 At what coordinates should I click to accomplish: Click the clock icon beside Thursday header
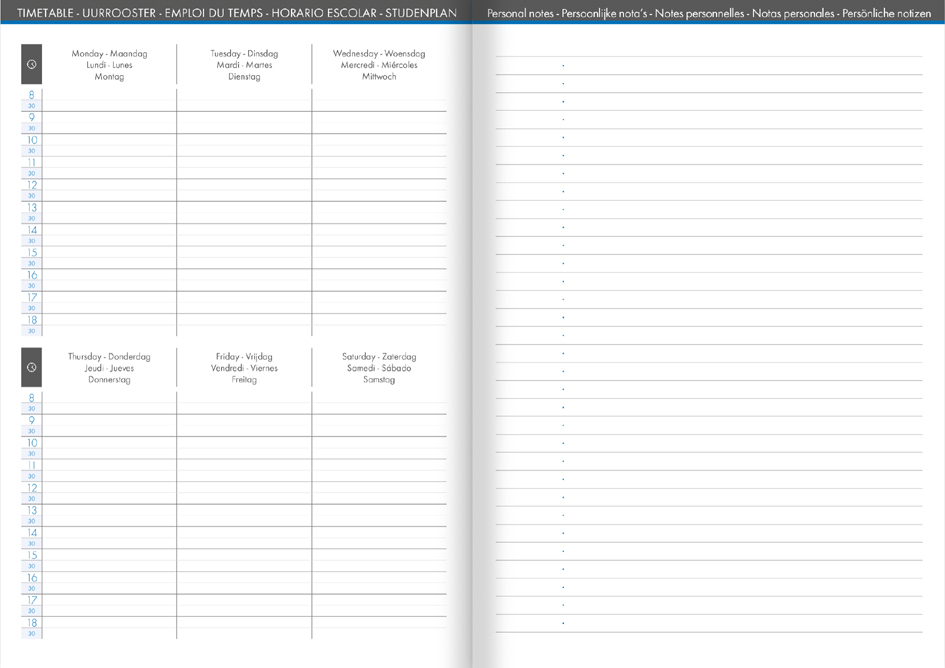(x=31, y=367)
